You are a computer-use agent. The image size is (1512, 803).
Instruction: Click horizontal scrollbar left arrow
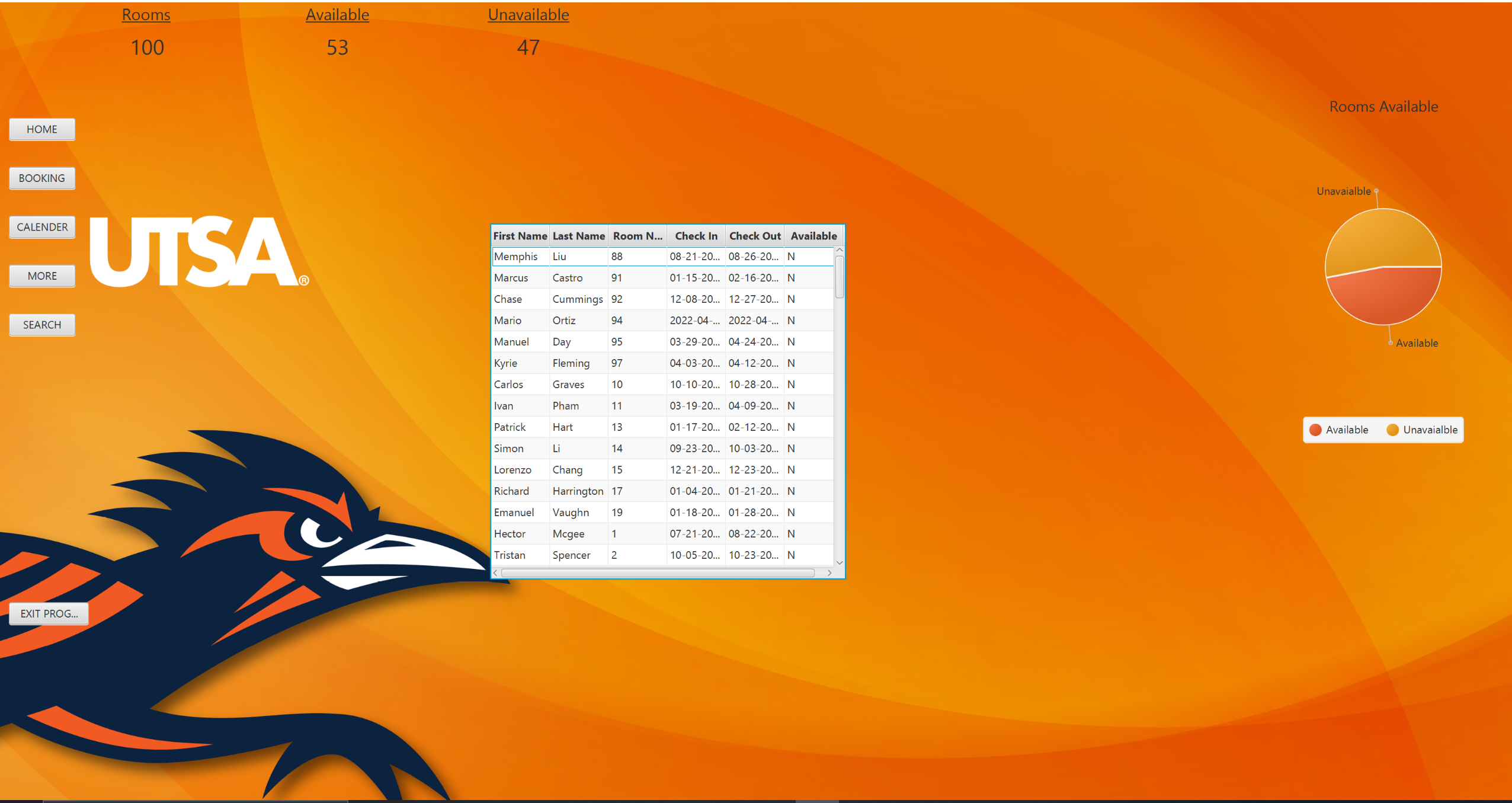click(495, 573)
